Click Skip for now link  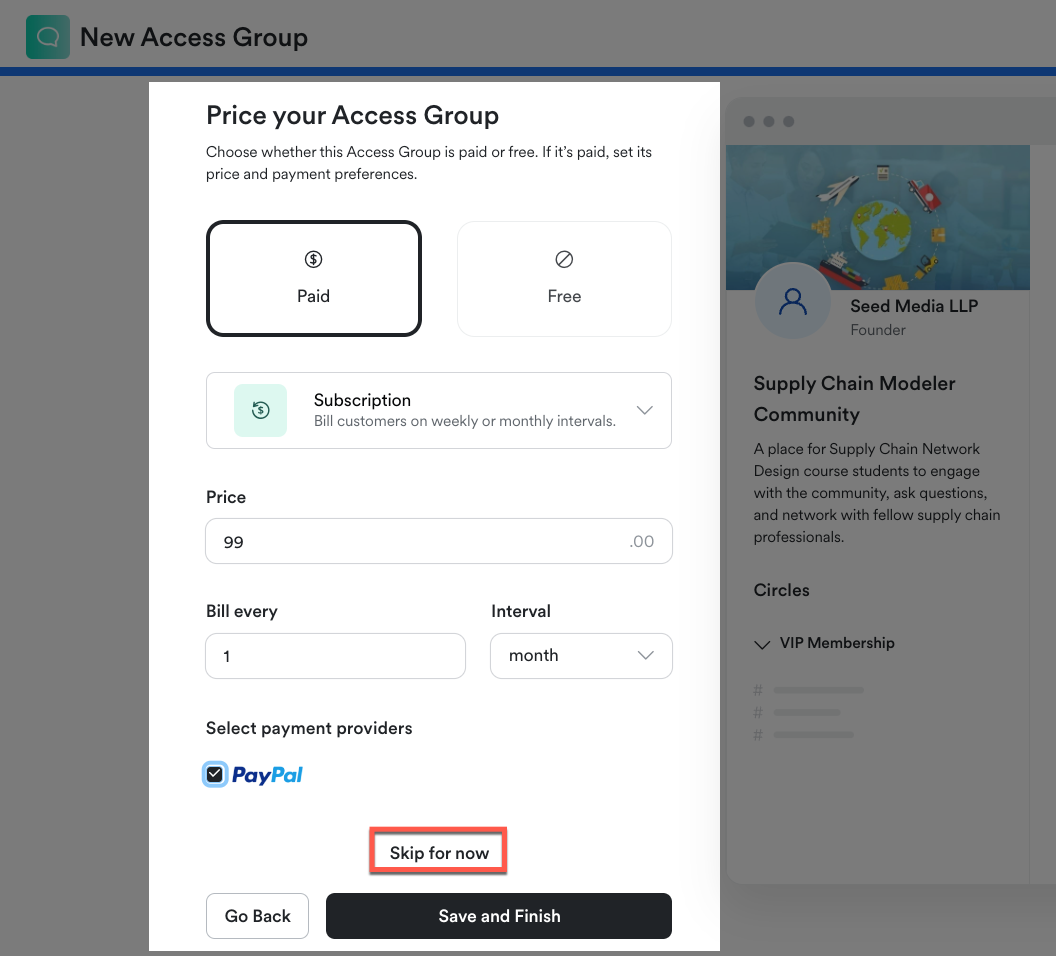pos(439,853)
